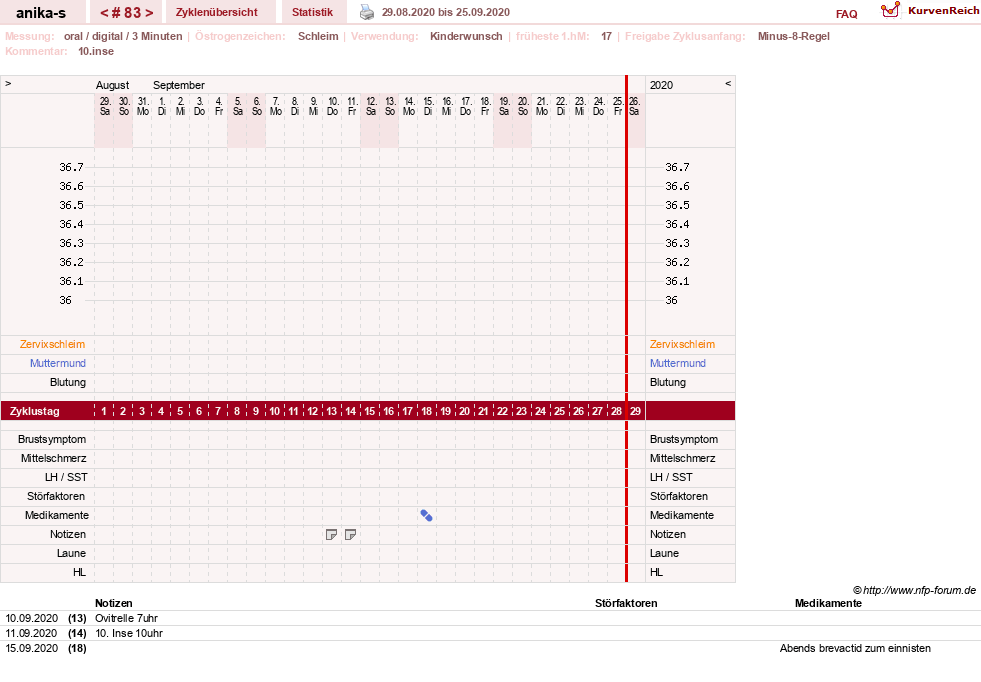Open the note icon on cycle day 13
The width and height of the screenshot is (981, 682).
click(332, 534)
